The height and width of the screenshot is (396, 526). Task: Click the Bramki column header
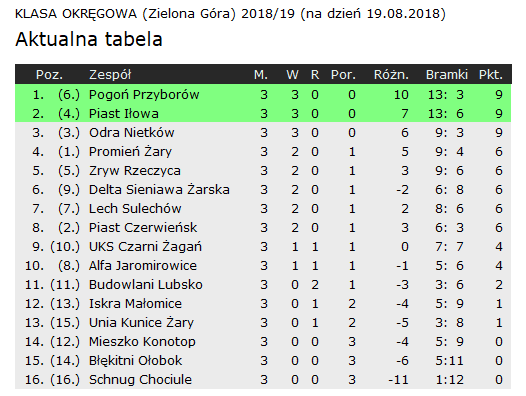point(447,75)
